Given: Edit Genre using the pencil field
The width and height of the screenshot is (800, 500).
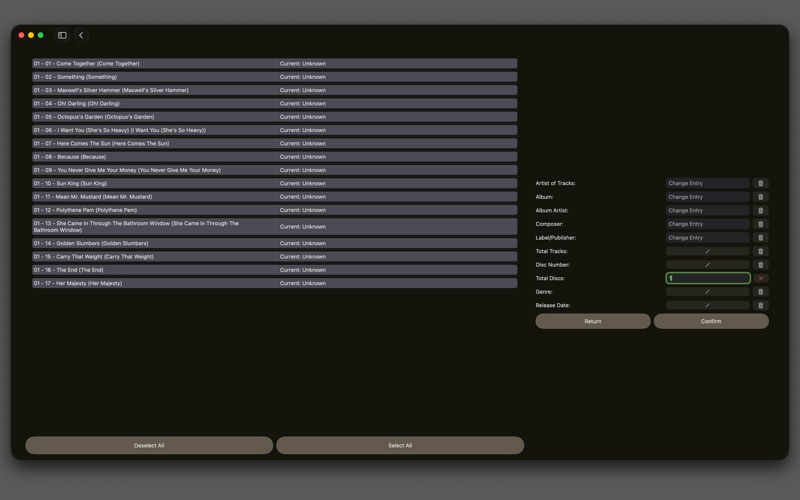Looking at the screenshot, I should point(708,292).
